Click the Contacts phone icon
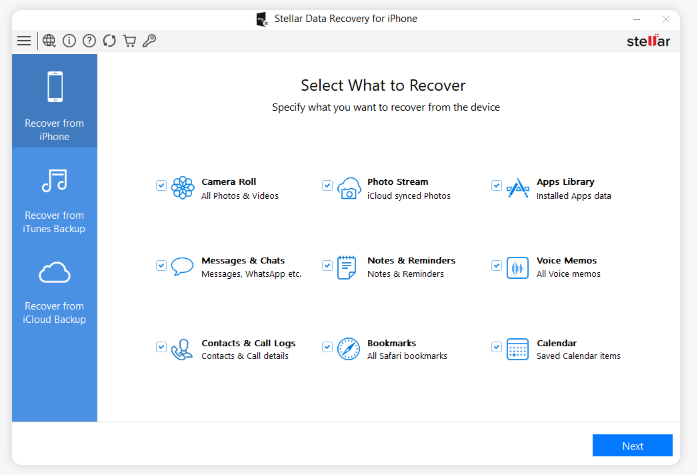 point(182,349)
